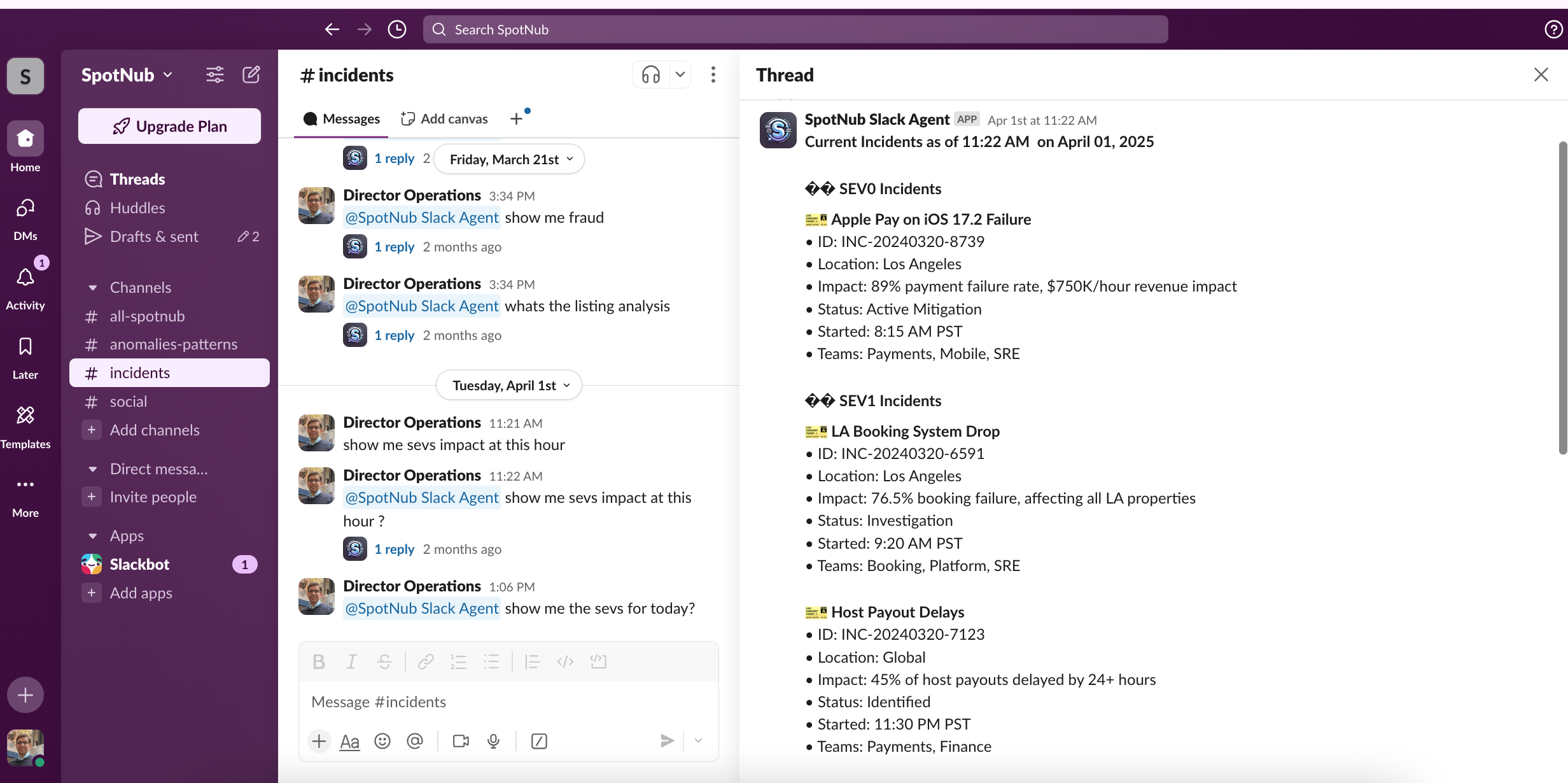Image resolution: width=1568 pixels, height=783 pixels.
Task: Switch to the Messages tab
Action: point(341,119)
